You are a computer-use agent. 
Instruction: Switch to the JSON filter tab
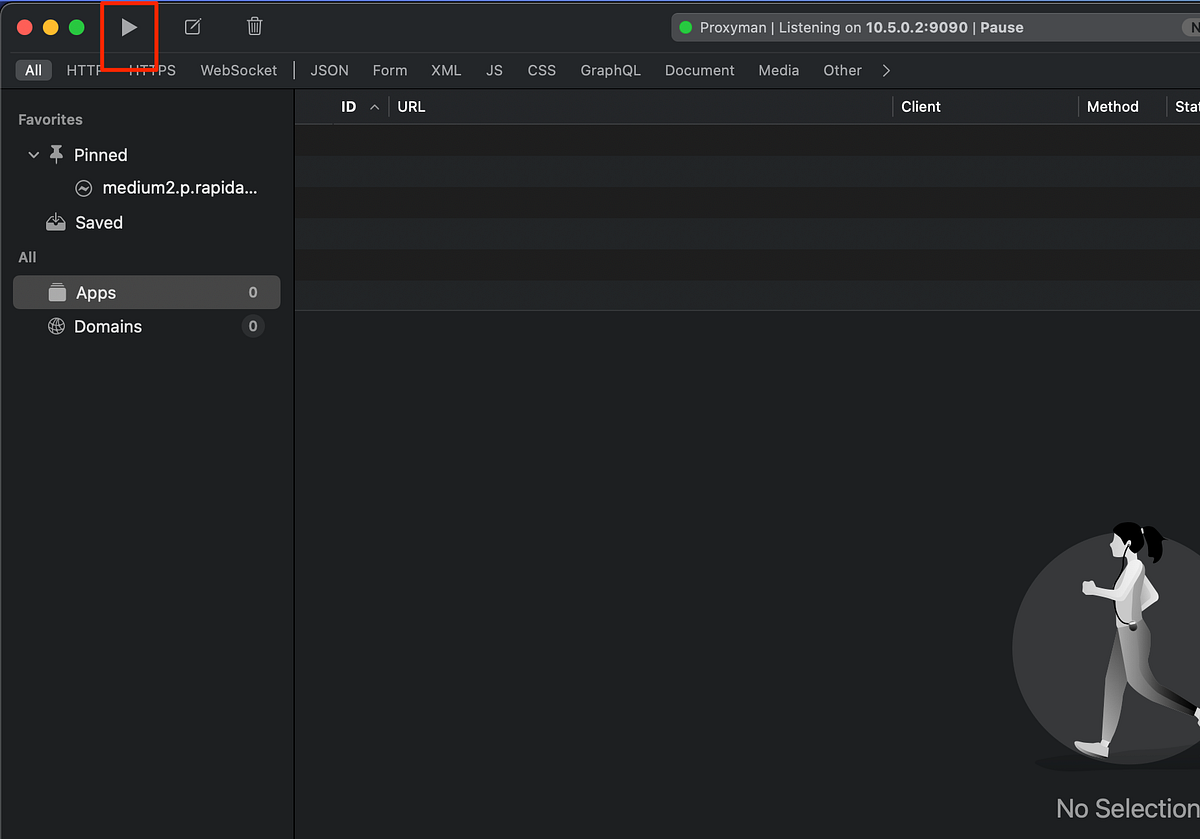click(x=329, y=70)
